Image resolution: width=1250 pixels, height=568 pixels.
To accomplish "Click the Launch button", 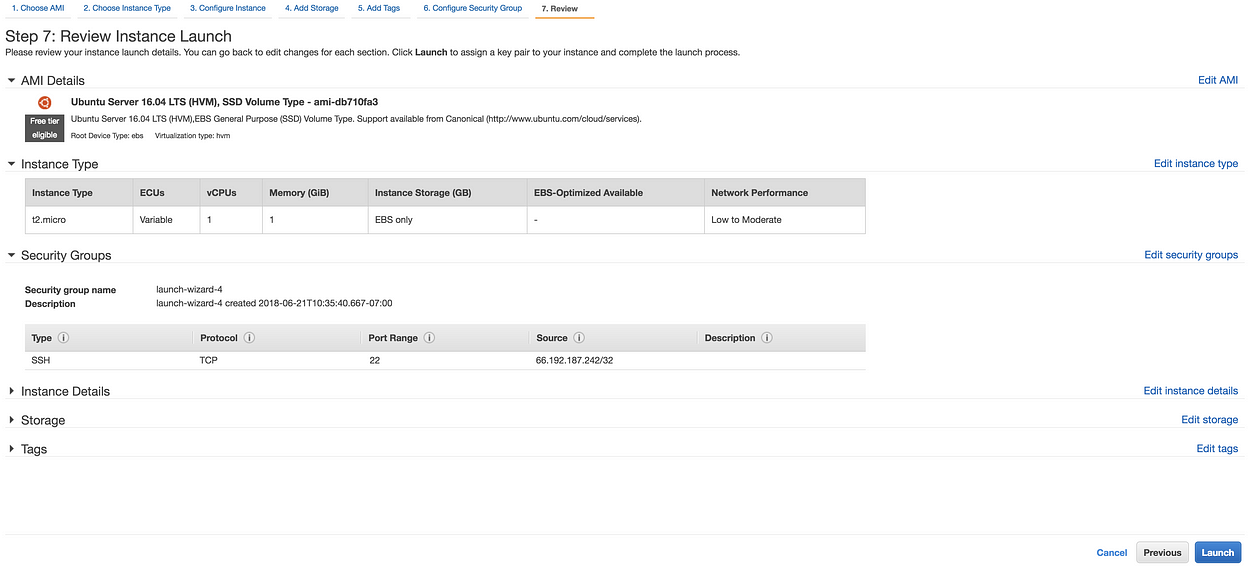I will click(x=1218, y=552).
